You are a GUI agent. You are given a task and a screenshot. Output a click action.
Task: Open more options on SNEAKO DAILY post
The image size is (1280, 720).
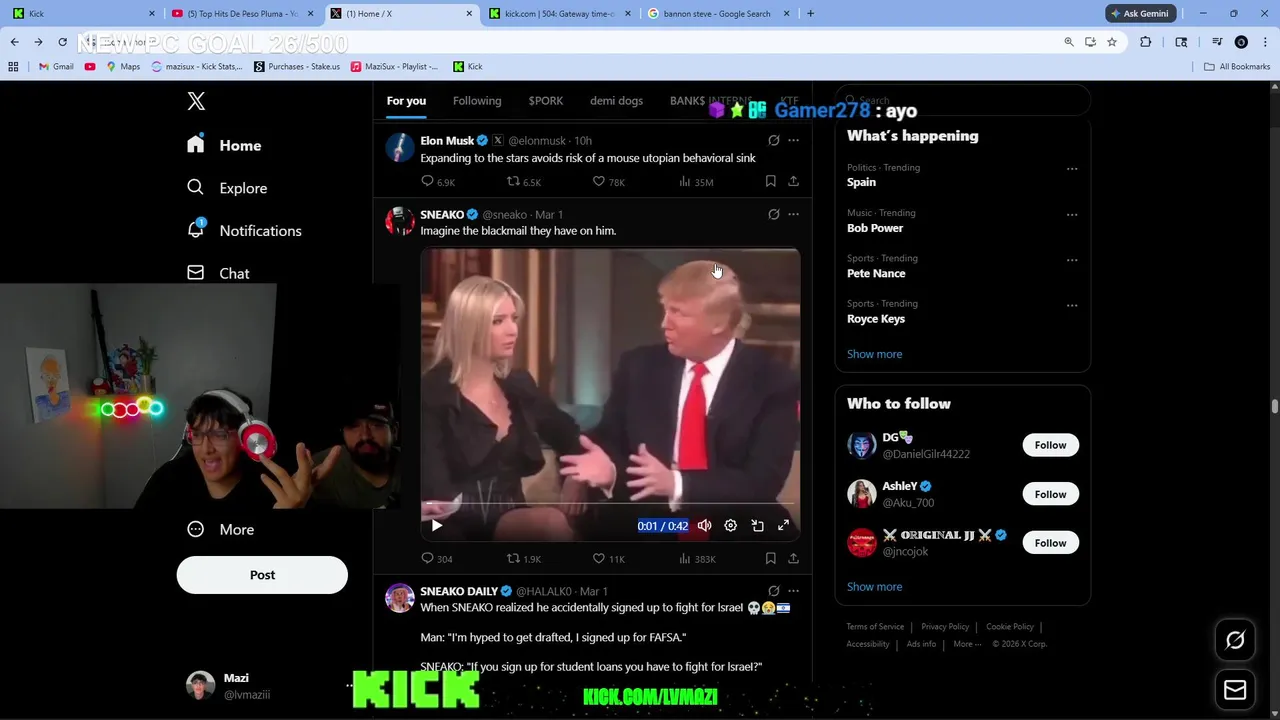[x=793, y=591]
